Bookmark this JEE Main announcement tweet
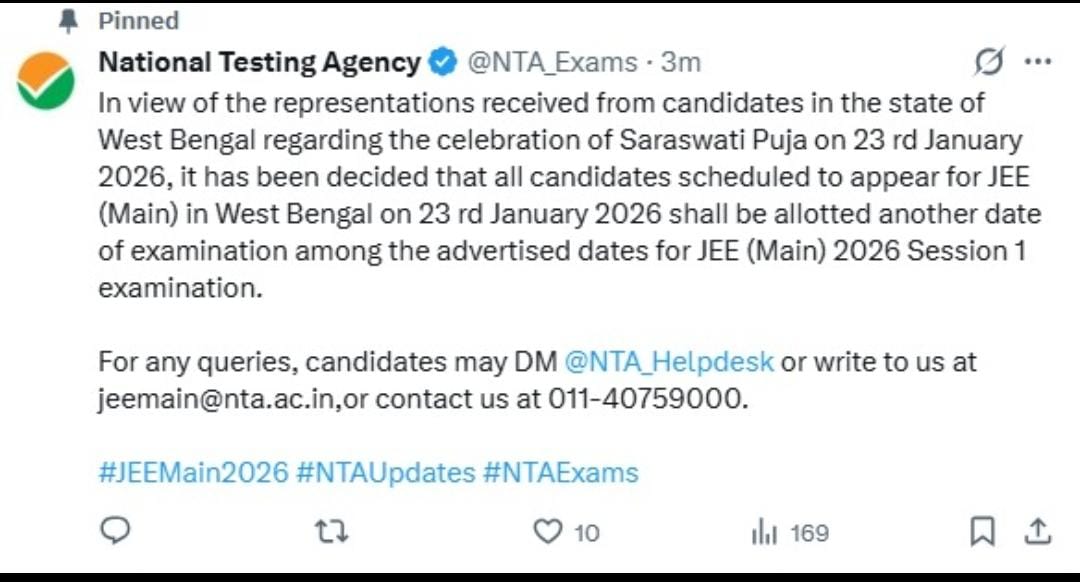Image resolution: width=1080 pixels, height=582 pixels. point(982,531)
